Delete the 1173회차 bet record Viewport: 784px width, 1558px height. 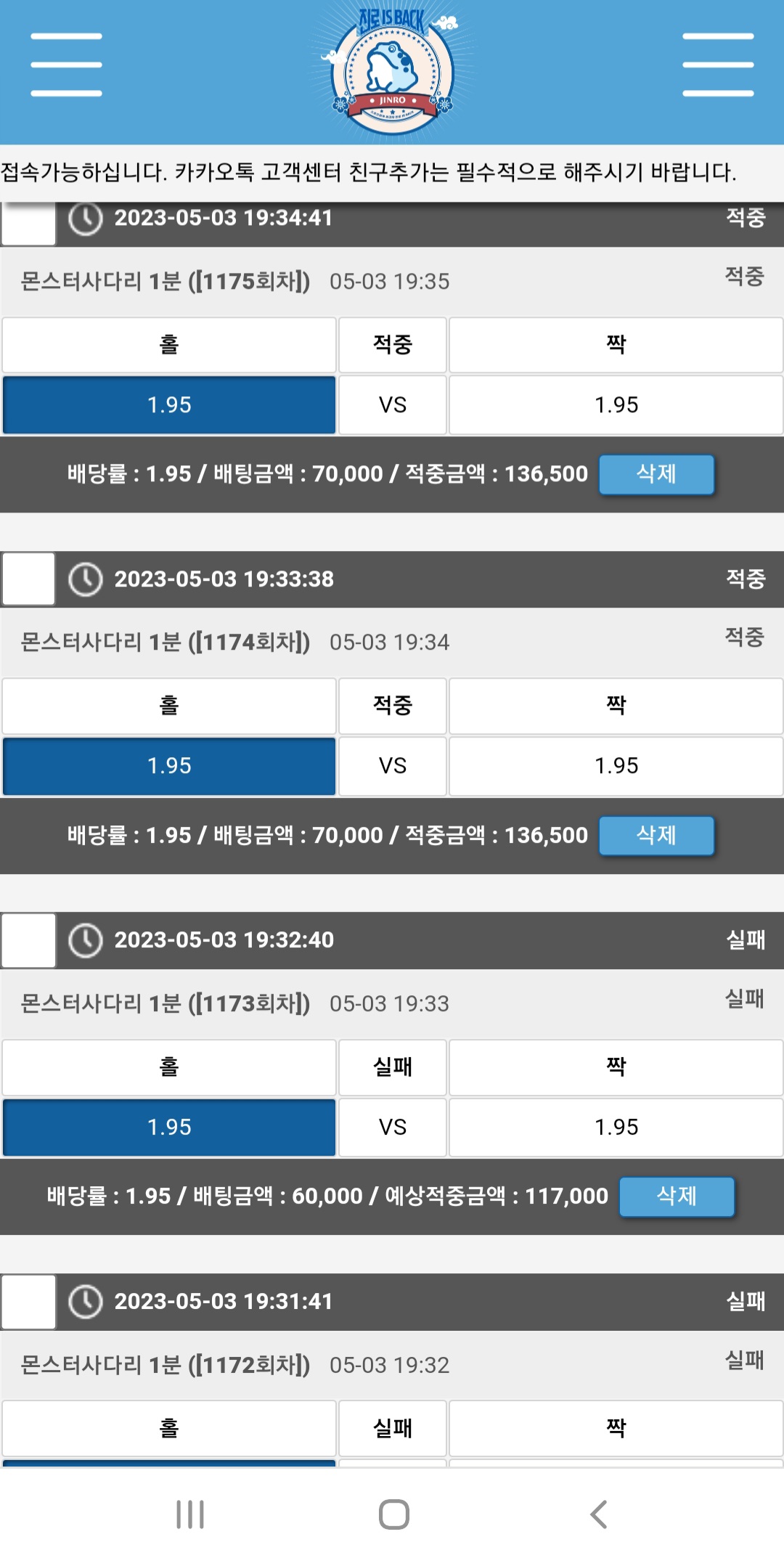coord(677,1196)
